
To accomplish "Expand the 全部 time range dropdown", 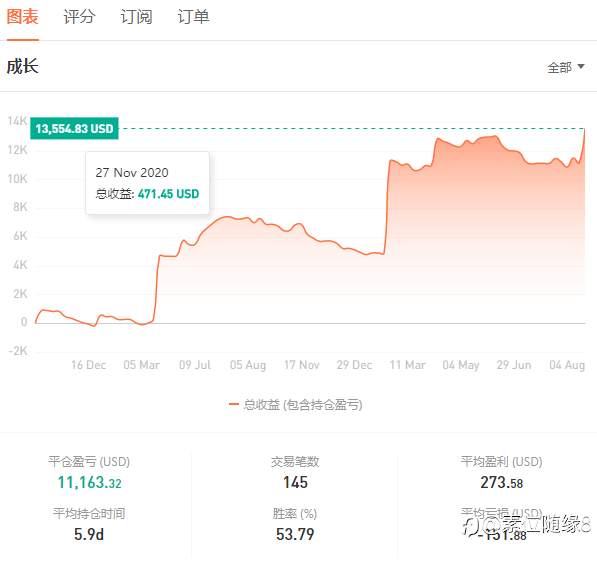I will (x=566, y=68).
